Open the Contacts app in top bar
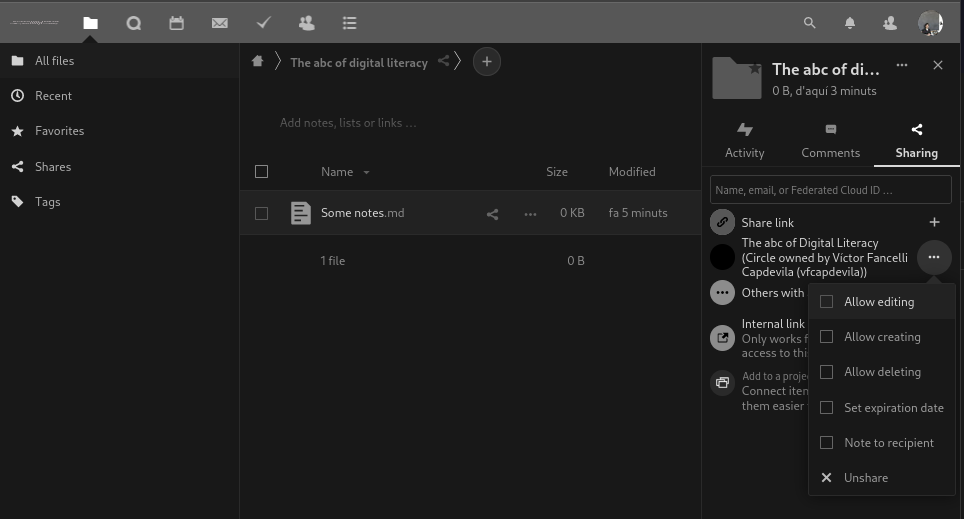 (306, 22)
